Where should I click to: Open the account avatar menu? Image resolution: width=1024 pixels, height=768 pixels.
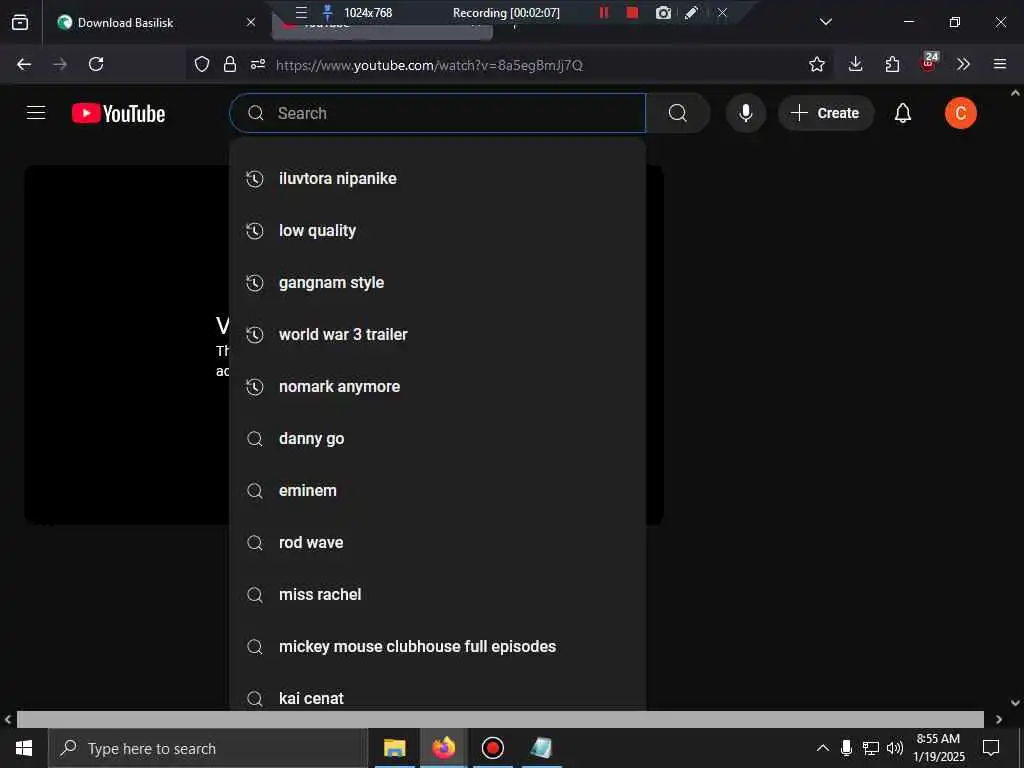[x=960, y=113]
